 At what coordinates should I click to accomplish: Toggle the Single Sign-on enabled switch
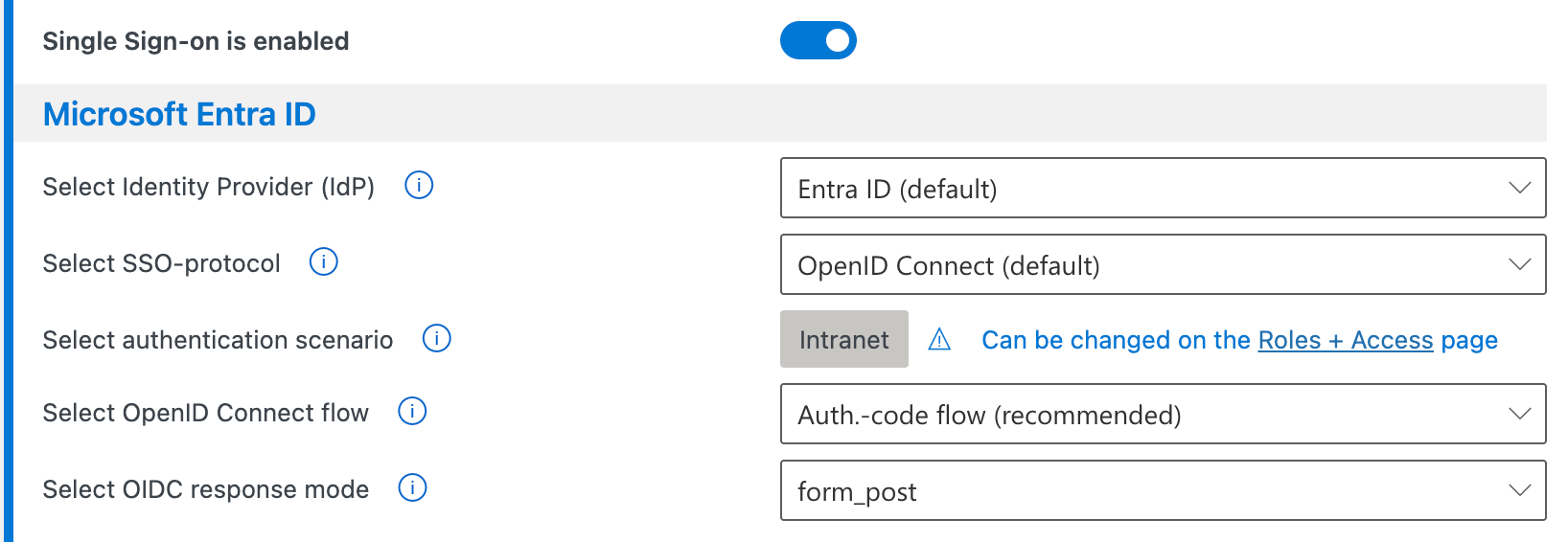818,40
